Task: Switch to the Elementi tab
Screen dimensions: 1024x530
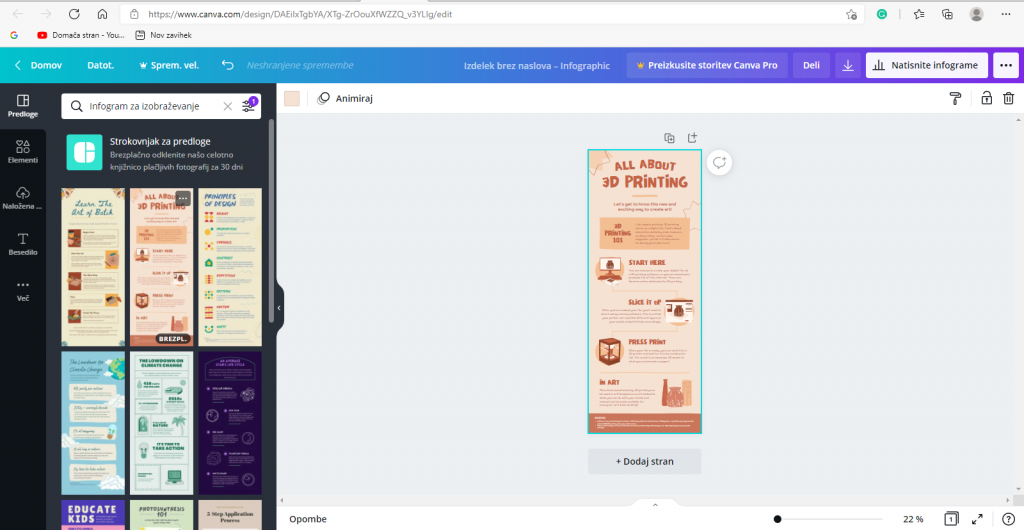Action: point(23,151)
